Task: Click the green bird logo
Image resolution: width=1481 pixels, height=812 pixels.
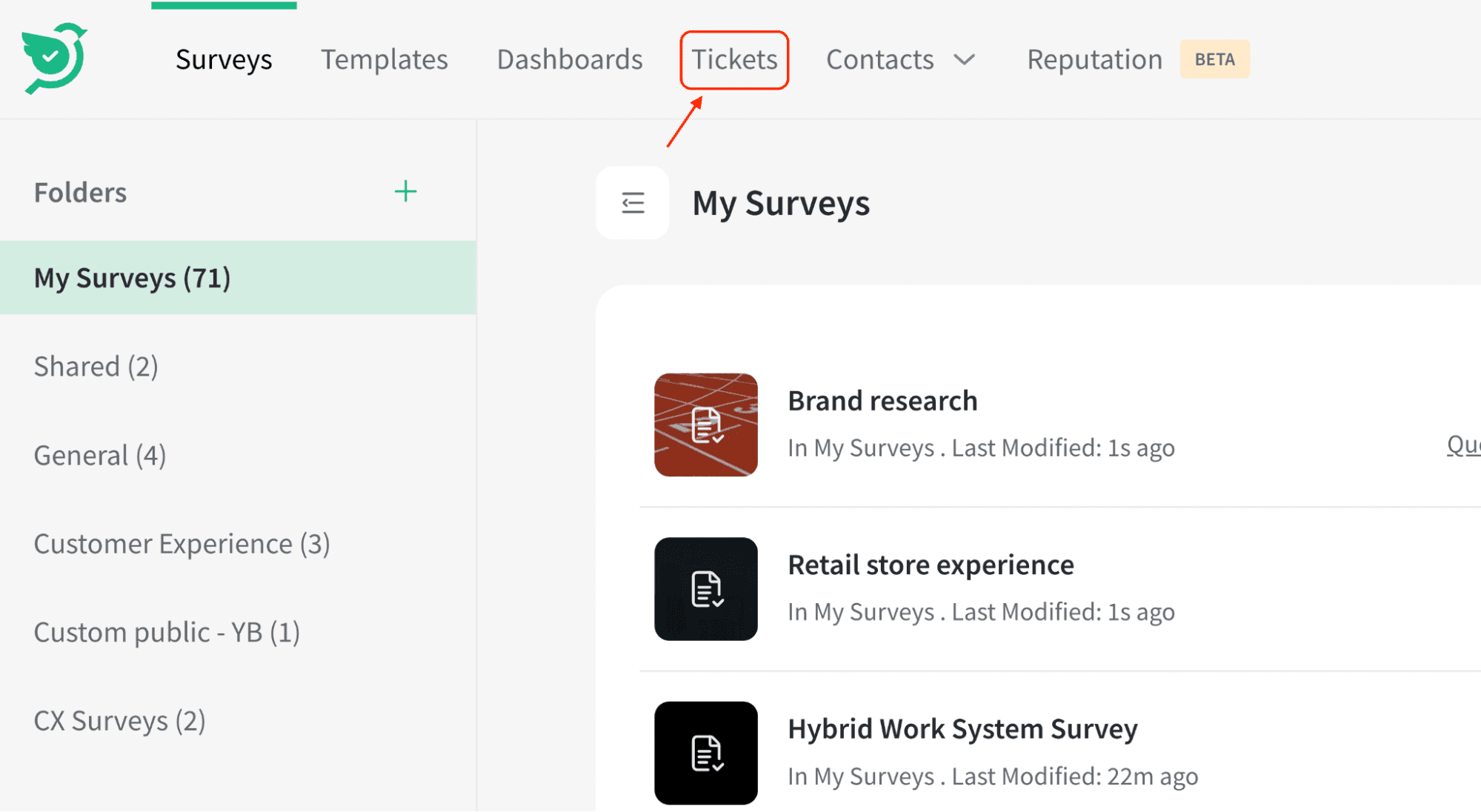Action: (54, 58)
